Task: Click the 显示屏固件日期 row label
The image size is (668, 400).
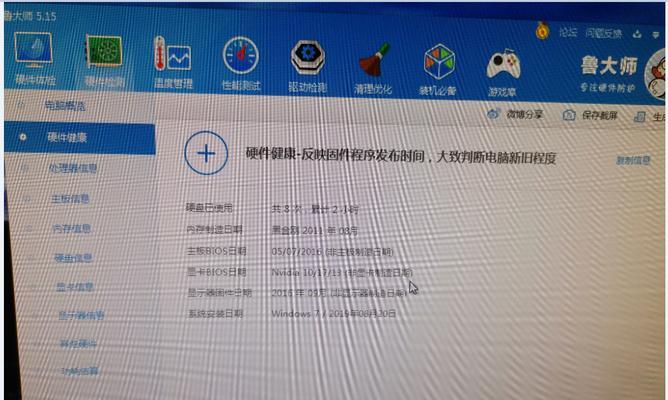Action: click(x=220, y=293)
